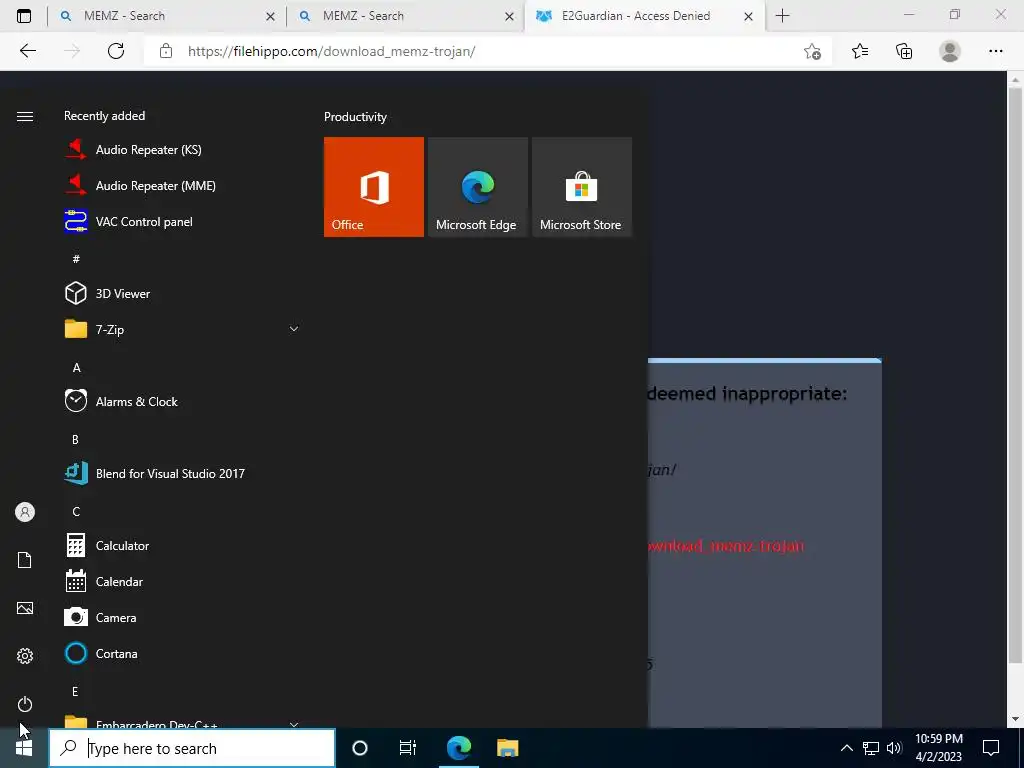Open the Office tile
This screenshot has height=768, width=1024.
(x=374, y=187)
